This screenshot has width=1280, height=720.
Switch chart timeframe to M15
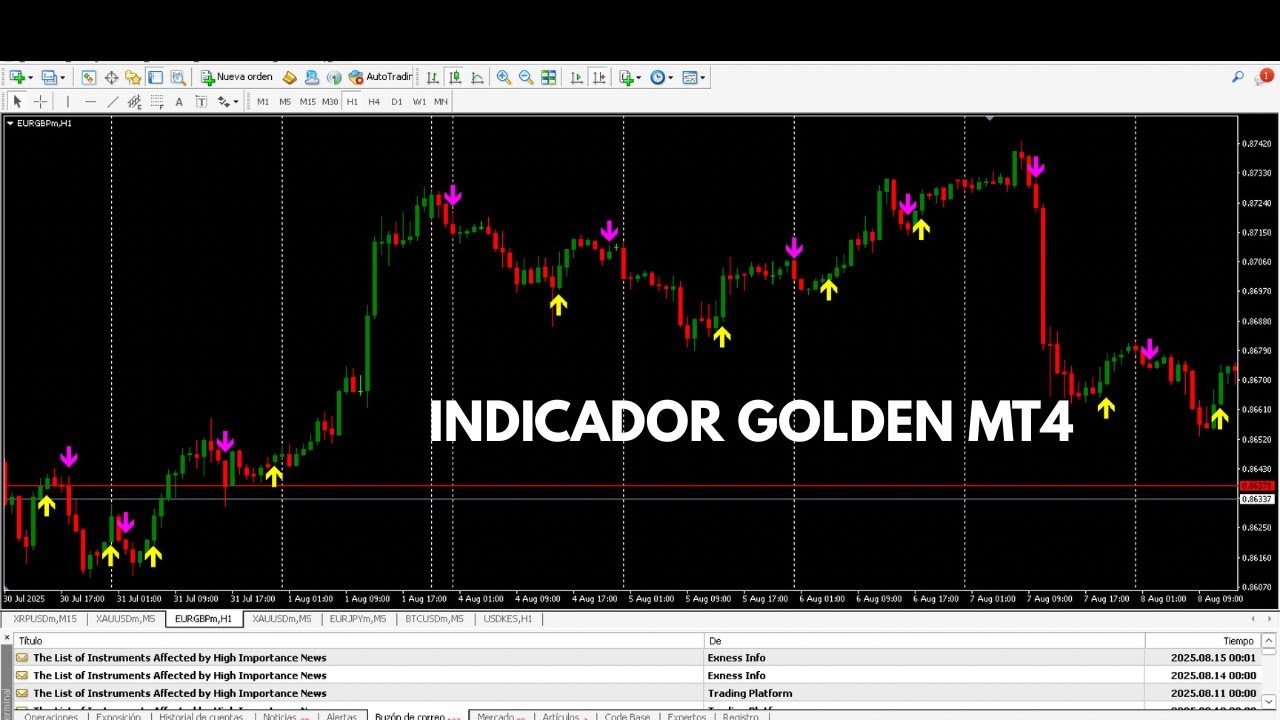click(307, 101)
